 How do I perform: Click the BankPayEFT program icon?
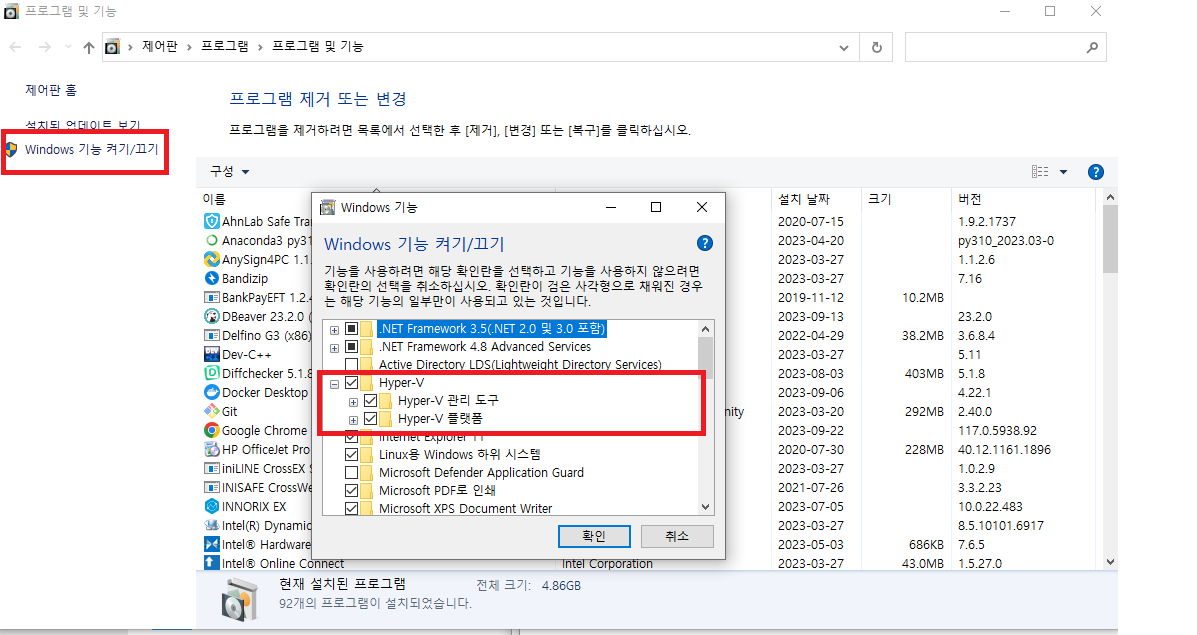tap(211, 298)
